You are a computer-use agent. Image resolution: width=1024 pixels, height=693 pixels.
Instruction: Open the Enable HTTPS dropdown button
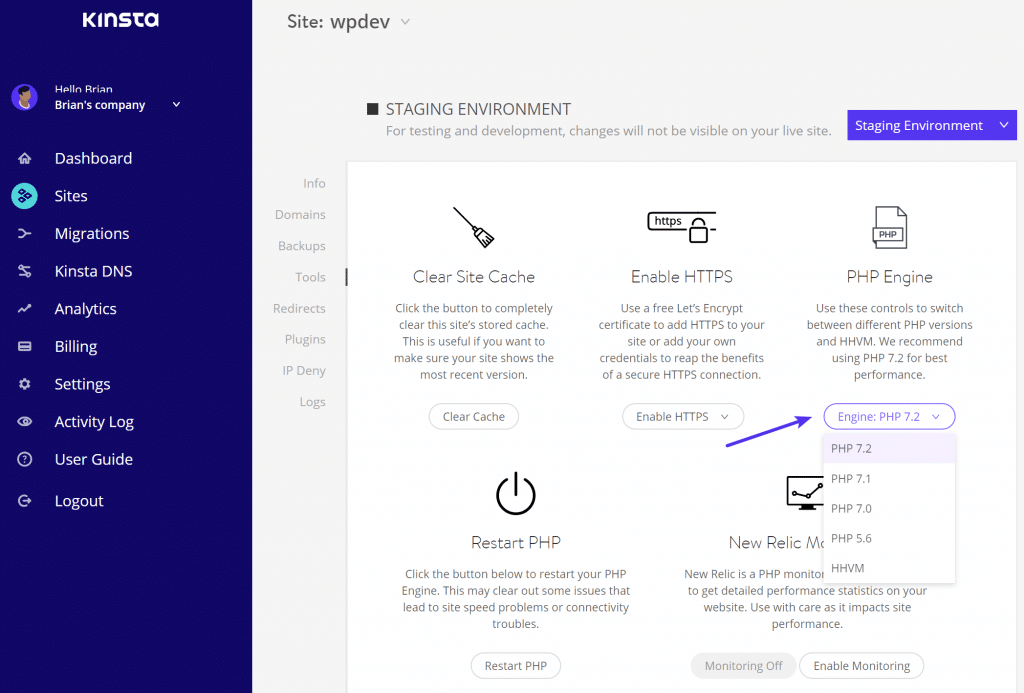(x=682, y=417)
